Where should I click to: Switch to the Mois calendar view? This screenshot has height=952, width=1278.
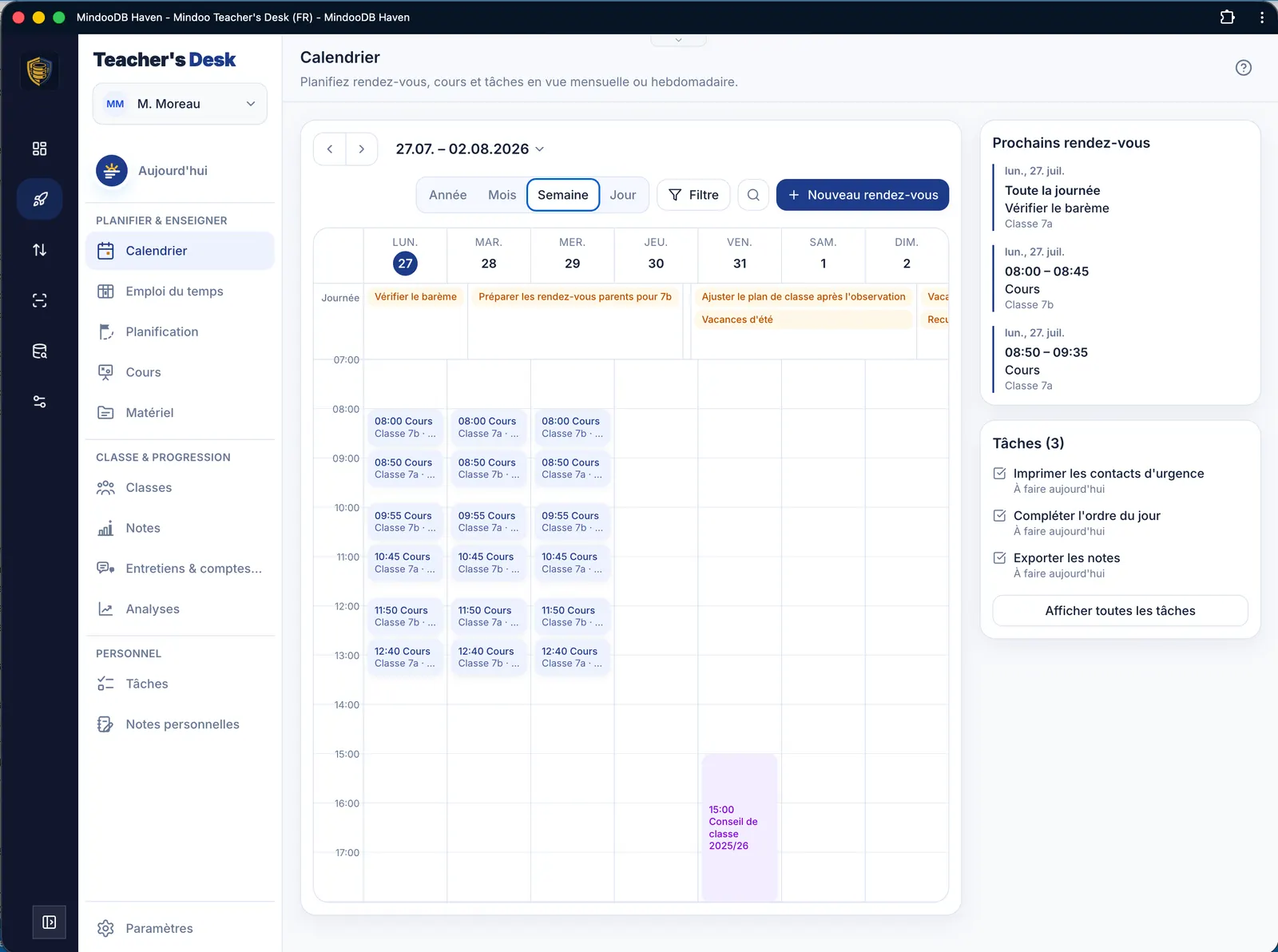[x=502, y=195]
